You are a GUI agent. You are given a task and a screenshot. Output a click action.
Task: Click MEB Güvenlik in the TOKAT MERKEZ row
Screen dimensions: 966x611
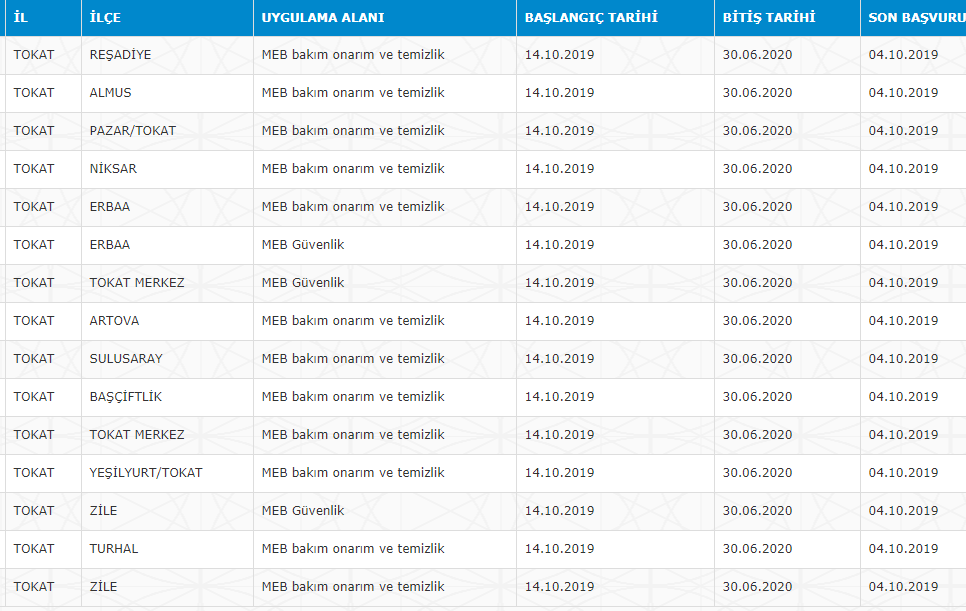302,283
